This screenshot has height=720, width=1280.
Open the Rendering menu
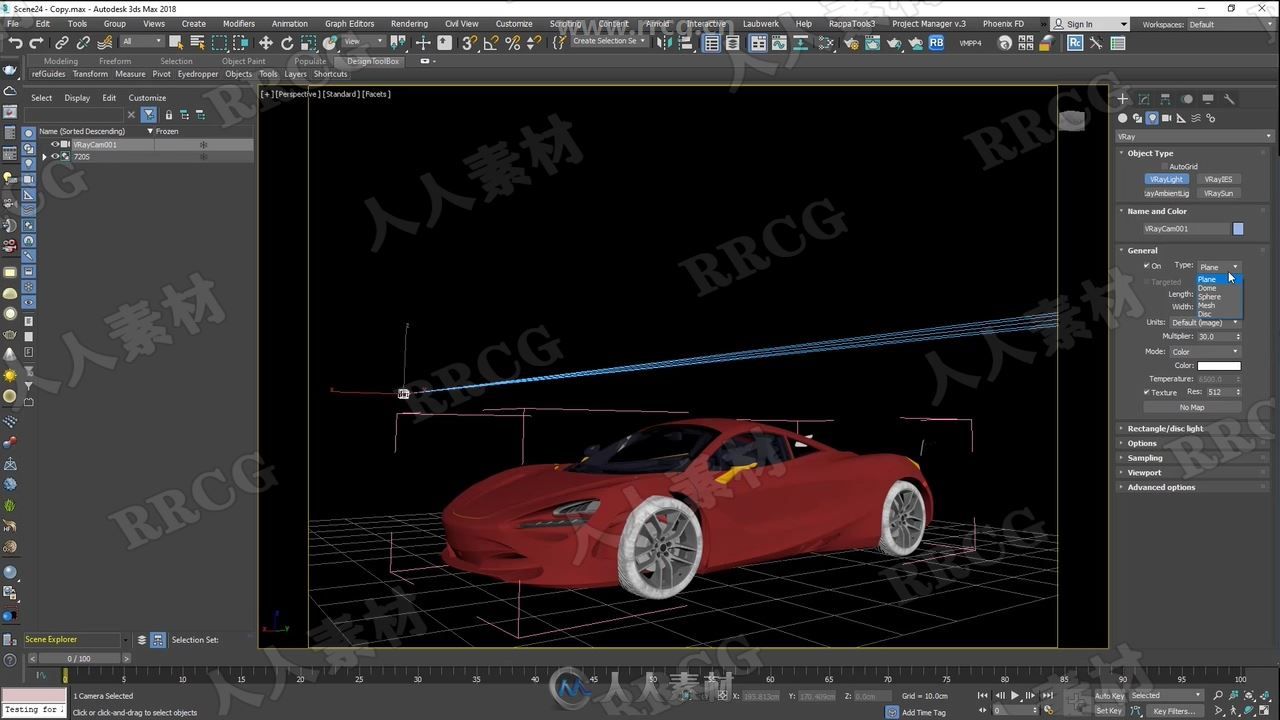[409, 23]
